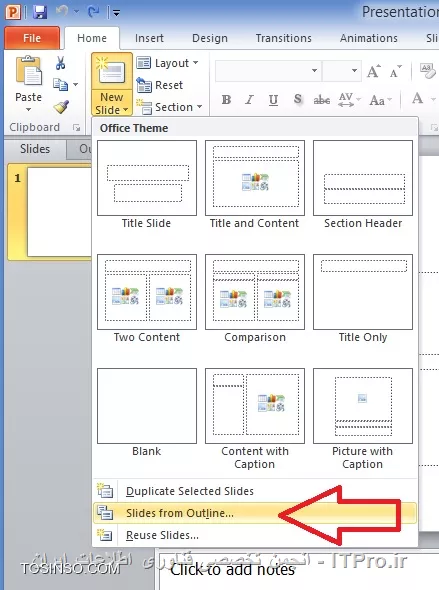The height and width of the screenshot is (590, 439).
Task: Toggle underline formatting
Action: (273, 100)
